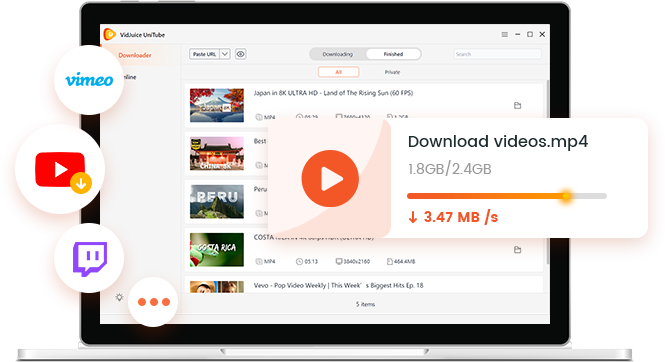Viewport: 665px width, 362px height.
Task: Click the Search input field
Action: 497,54
